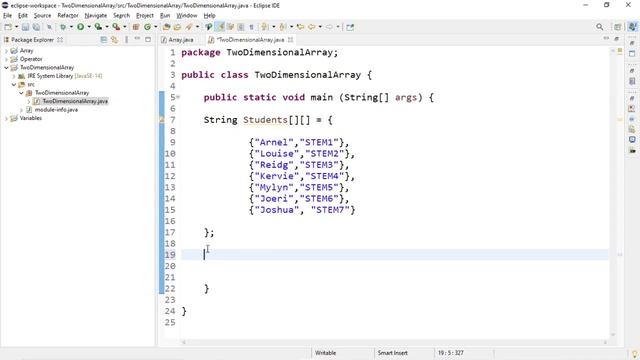Image resolution: width=640 pixels, height=360 pixels.
Task: Click the green Run button icon
Action: pyautogui.click(x=80, y=27)
